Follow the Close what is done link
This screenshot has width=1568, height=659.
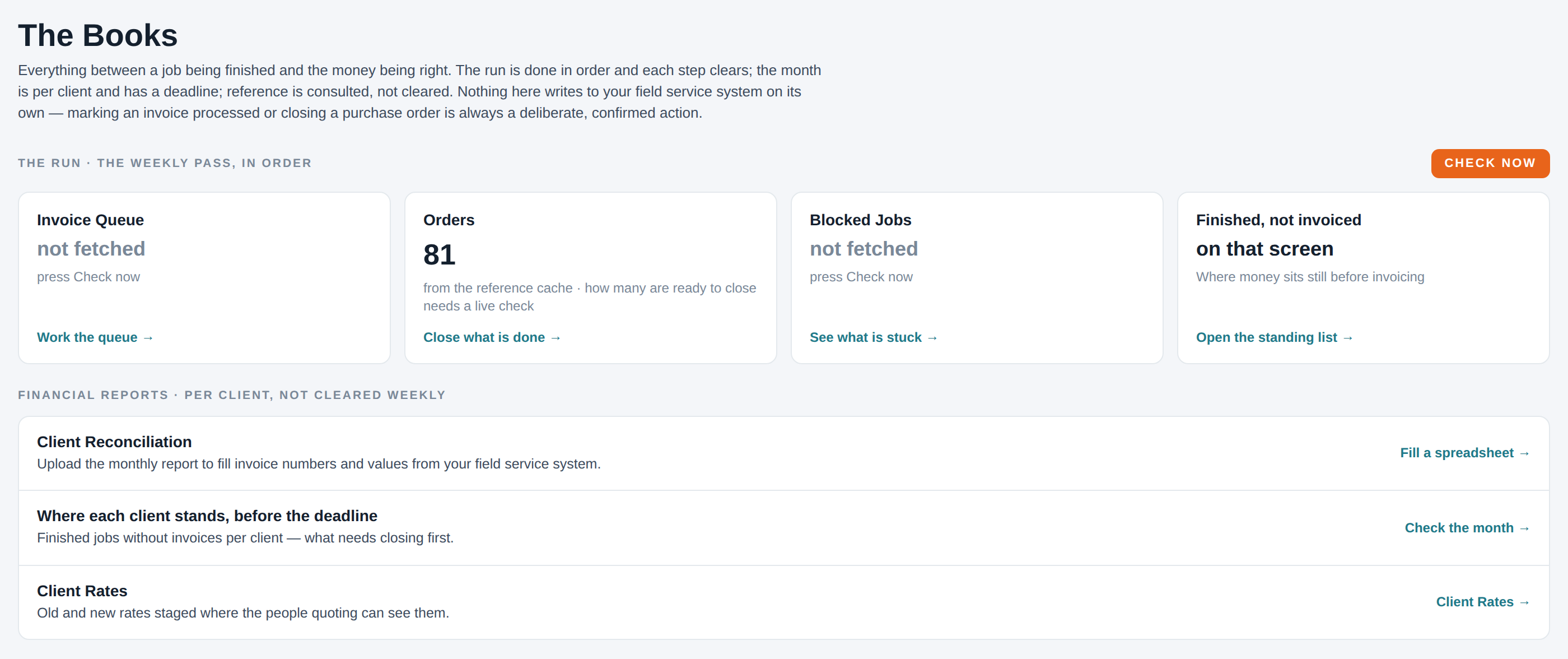click(492, 337)
